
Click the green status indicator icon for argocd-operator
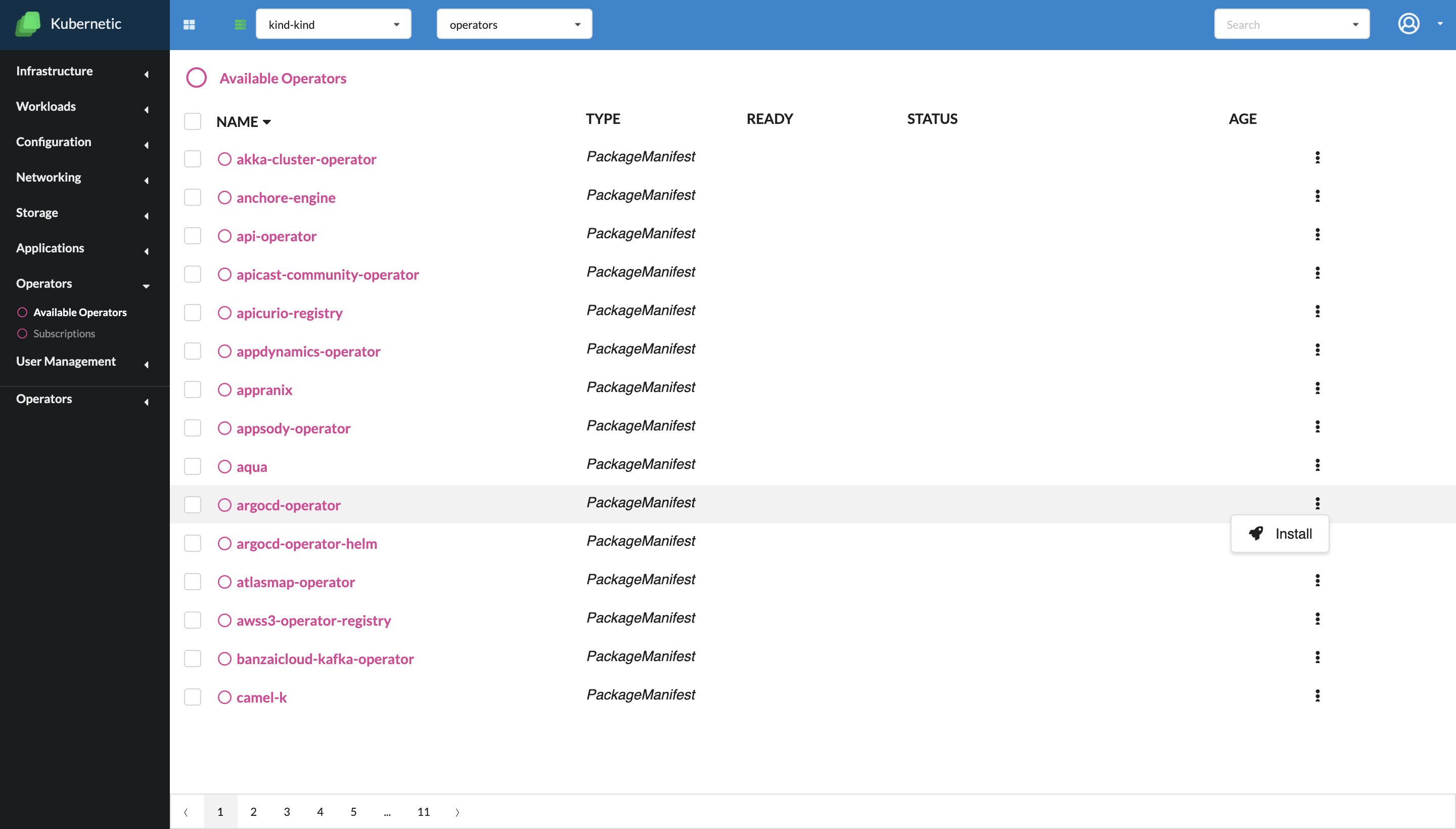(x=224, y=504)
